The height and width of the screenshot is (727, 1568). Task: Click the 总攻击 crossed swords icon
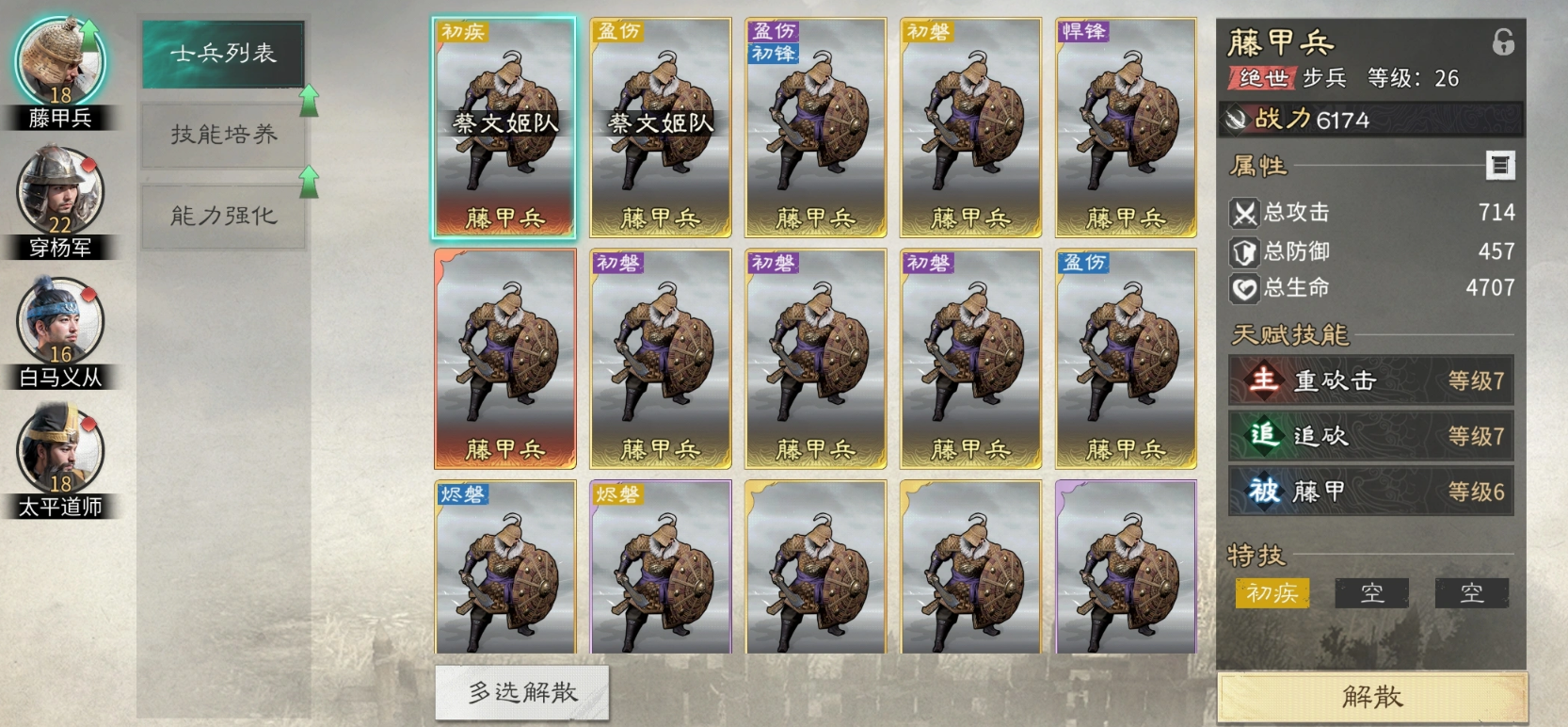point(1244,214)
